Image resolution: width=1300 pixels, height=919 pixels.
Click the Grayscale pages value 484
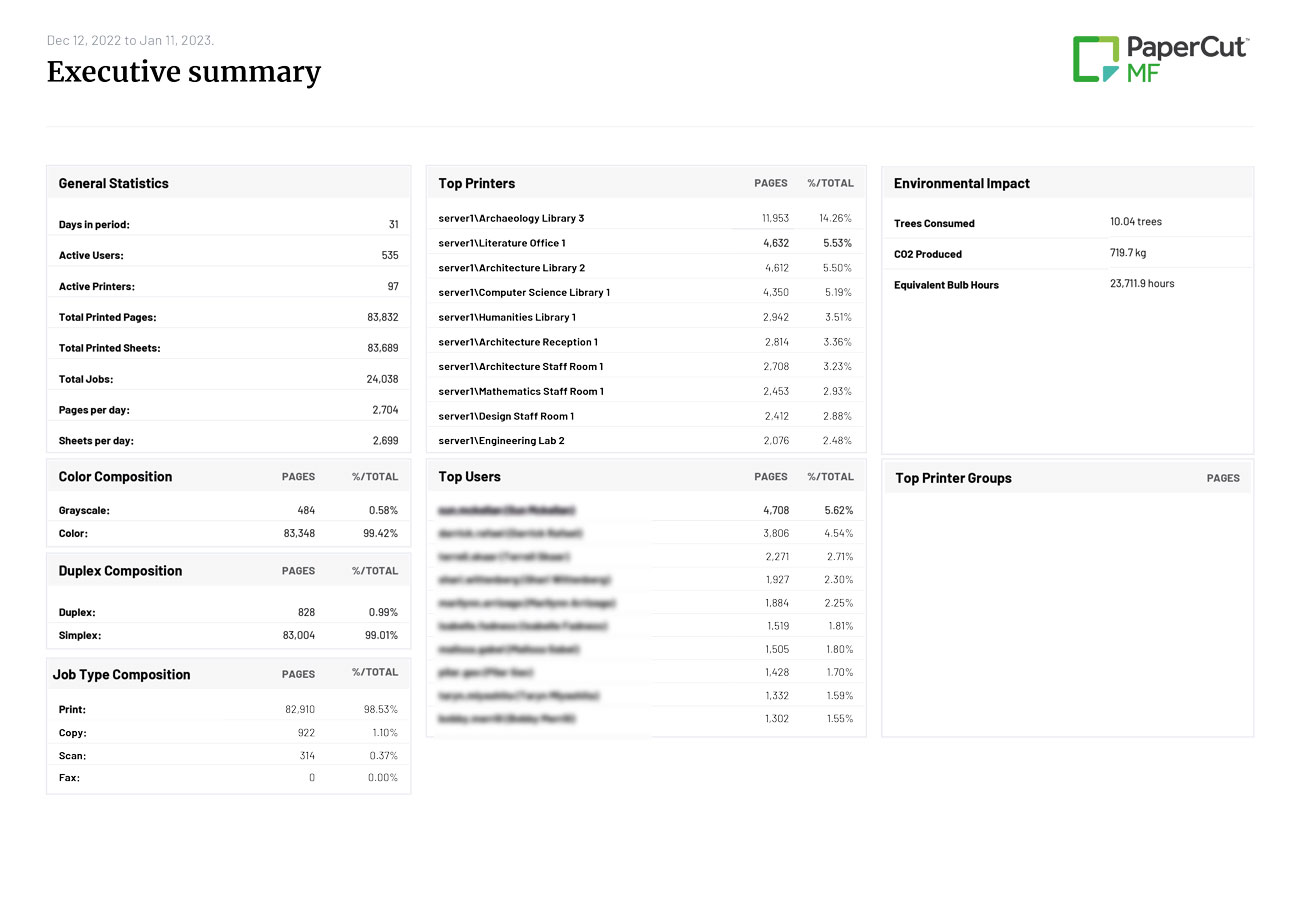(x=306, y=511)
